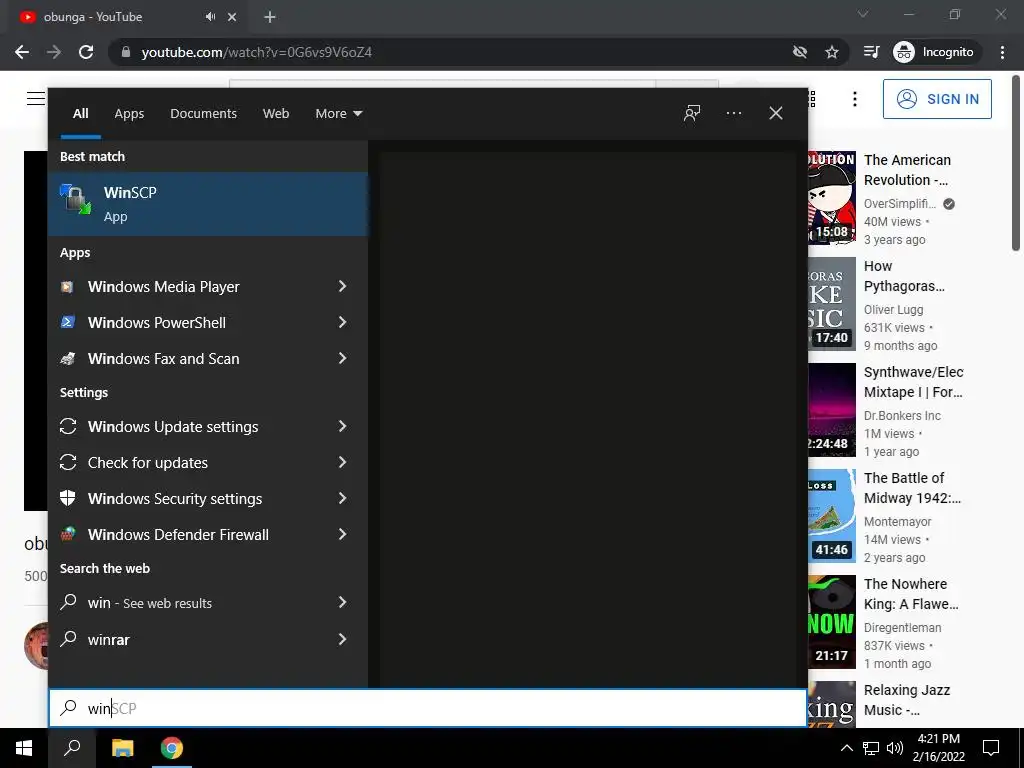The height and width of the screenshot is (768, 1024).
Task: Open the WinSCP app best match
Action: (208, 204)
